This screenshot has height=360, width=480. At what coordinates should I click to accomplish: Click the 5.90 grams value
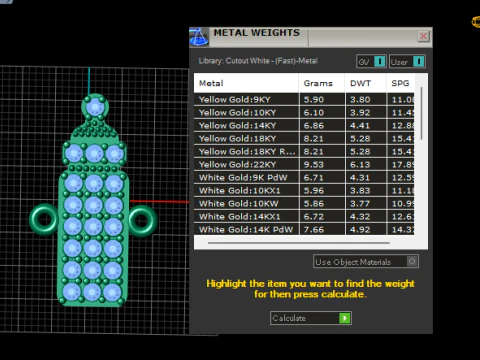[314, 100]
